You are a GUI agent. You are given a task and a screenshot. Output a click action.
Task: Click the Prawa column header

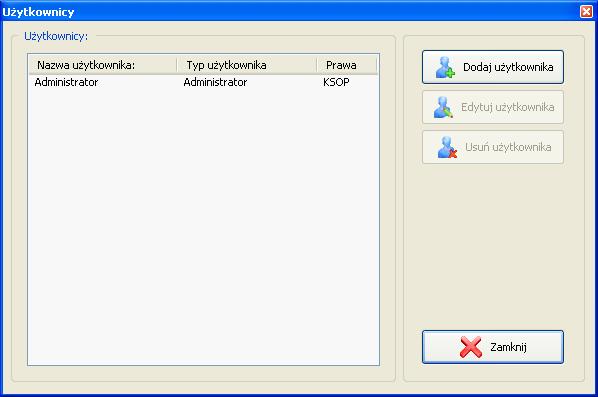pos(346,65)
